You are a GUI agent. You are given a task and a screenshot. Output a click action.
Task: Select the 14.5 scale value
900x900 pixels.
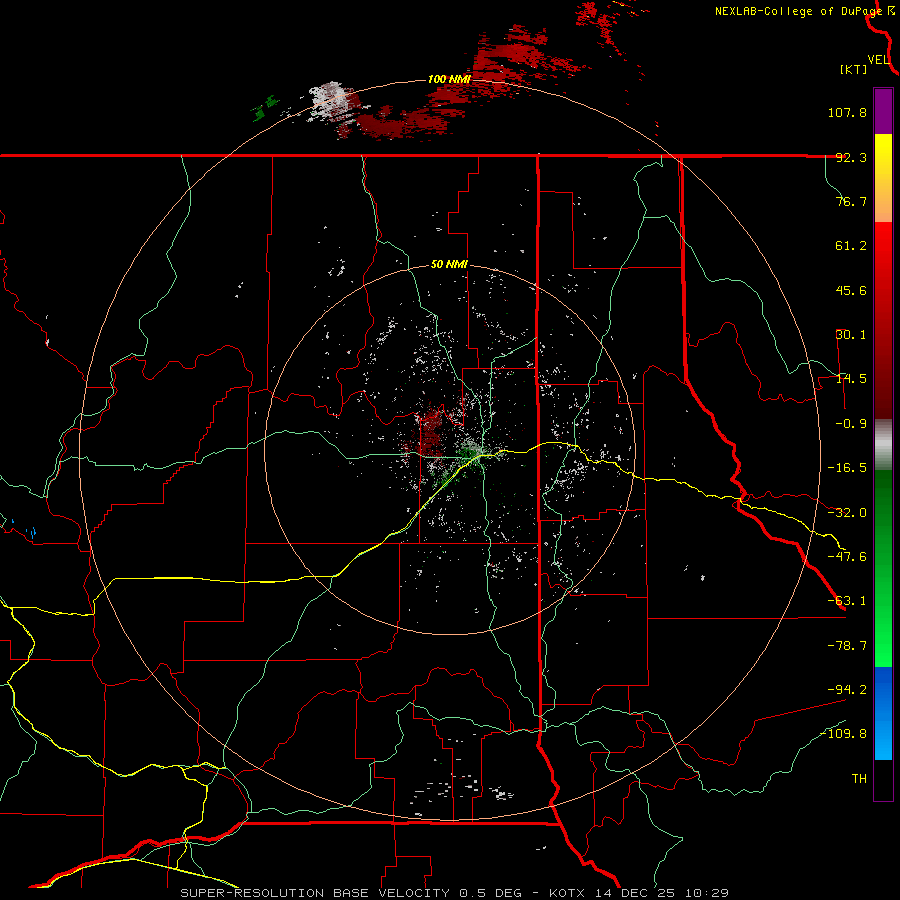[851, 379]
